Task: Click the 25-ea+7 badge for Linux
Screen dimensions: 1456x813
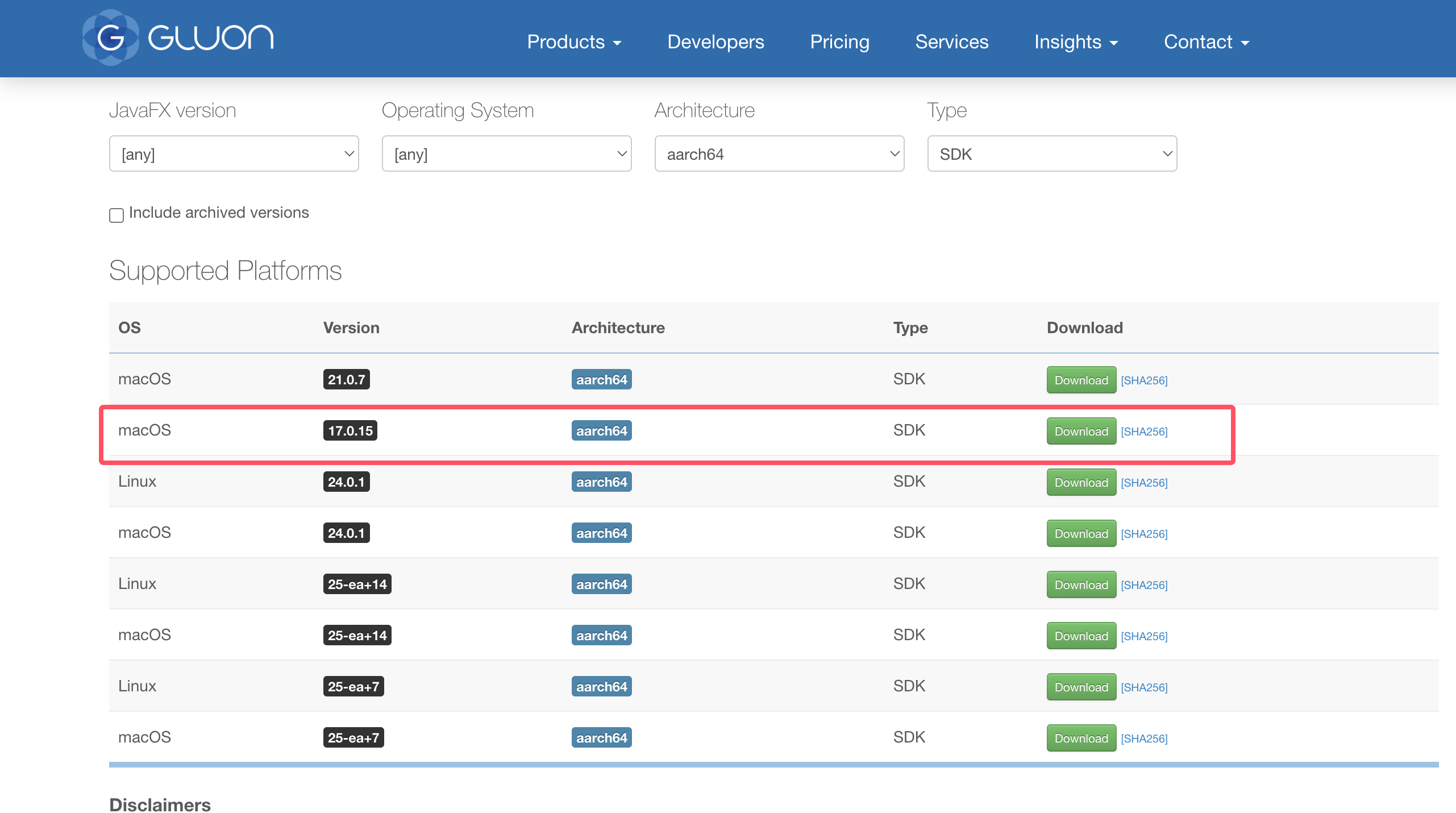Action: click(x=353, y=686)
